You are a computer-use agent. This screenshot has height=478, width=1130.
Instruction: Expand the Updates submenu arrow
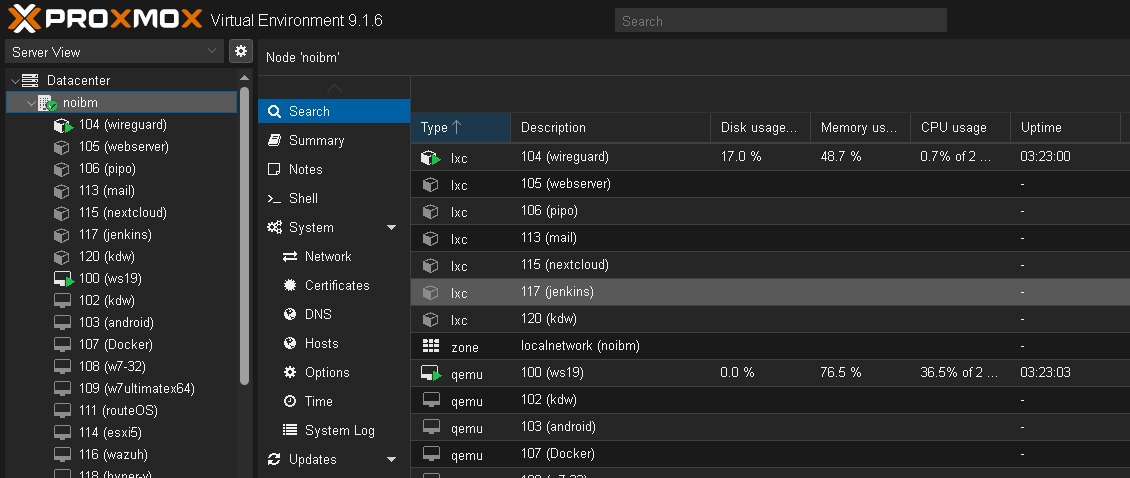[391, 459]
